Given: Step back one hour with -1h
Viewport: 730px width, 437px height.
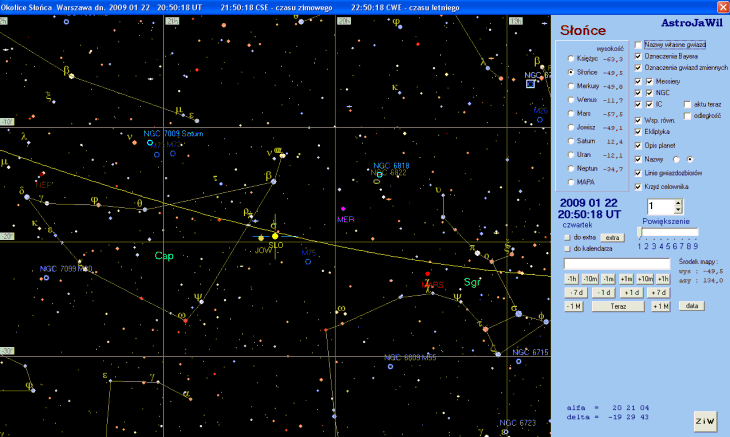Looking at the screenshot, I should pyautogui.click(x=571, y=279).
